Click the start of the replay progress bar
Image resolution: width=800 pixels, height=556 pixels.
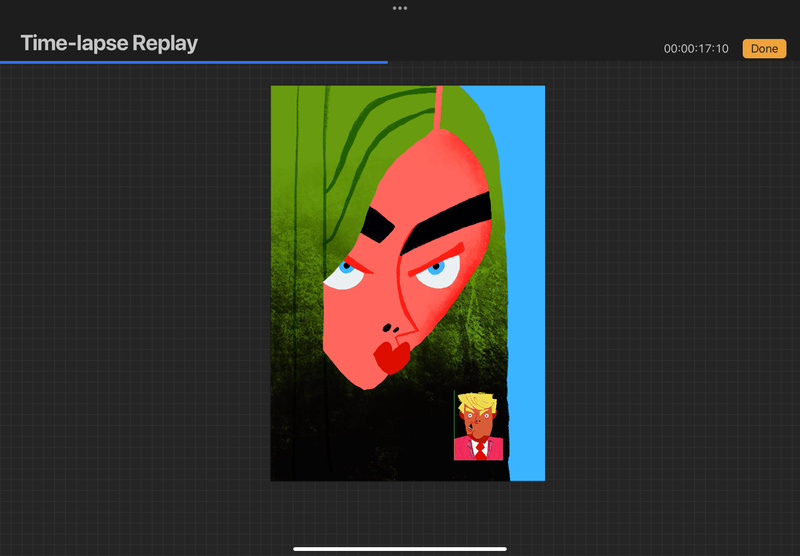point(3,62)
